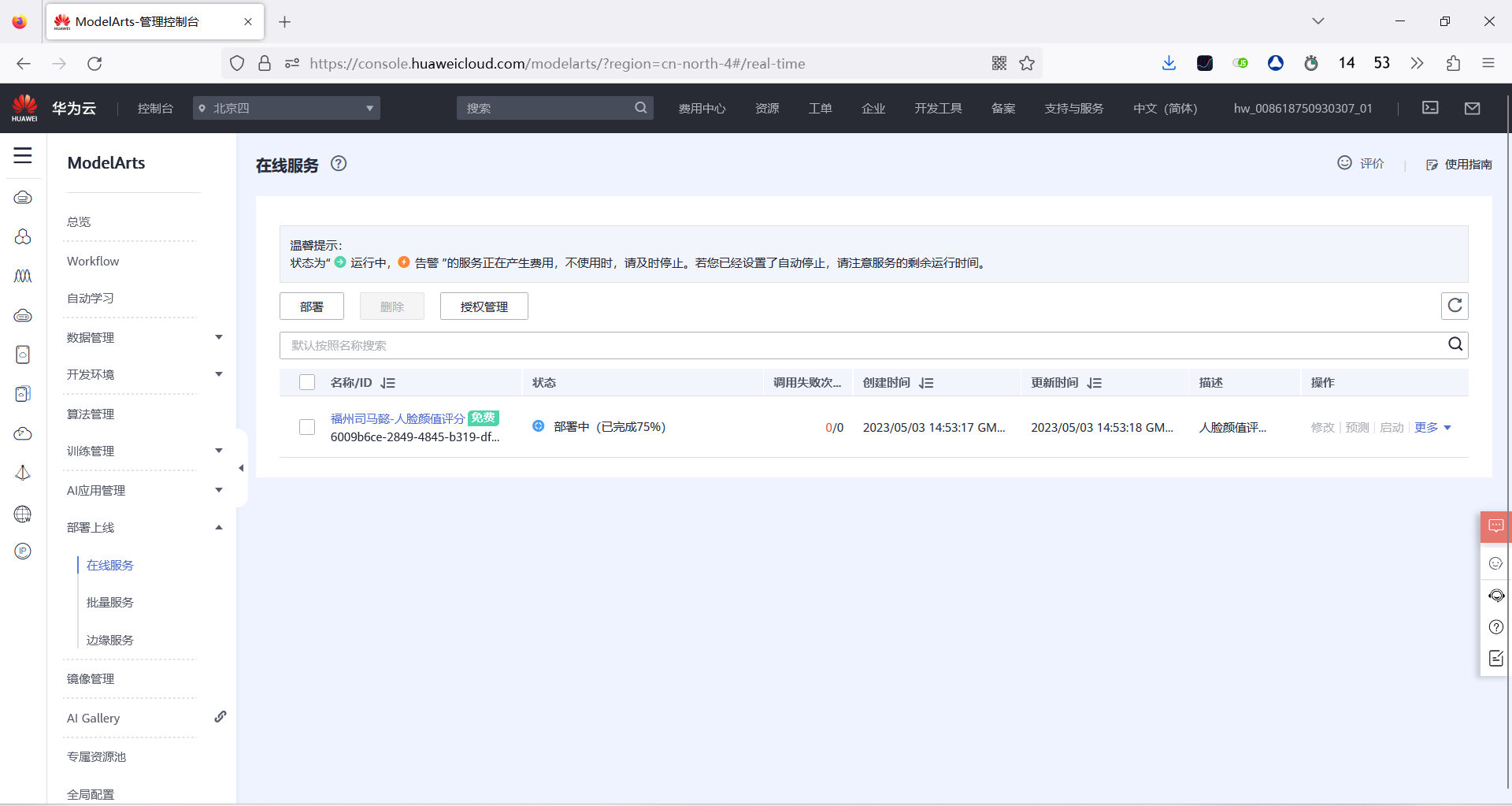Expand the 开发环境 menu

(x=219, y=374)
